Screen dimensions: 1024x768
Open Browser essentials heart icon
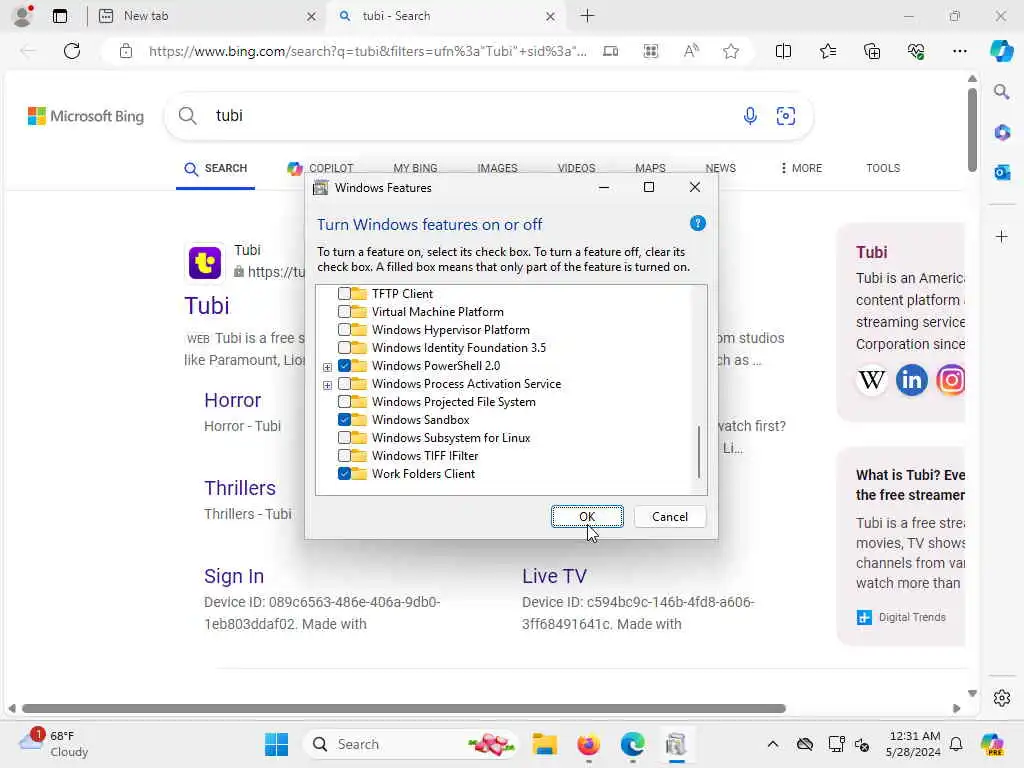pyautogui.click(x=916, y=51)
